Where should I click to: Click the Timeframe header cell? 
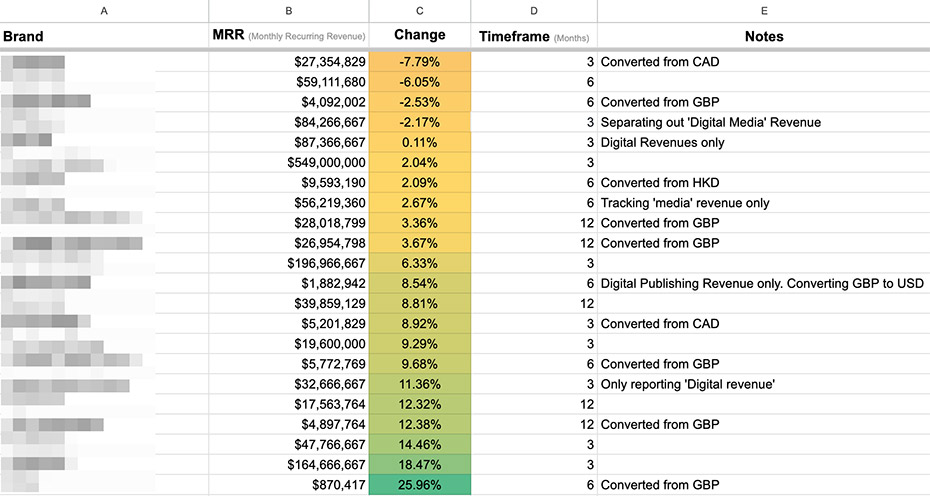[534, 36]
